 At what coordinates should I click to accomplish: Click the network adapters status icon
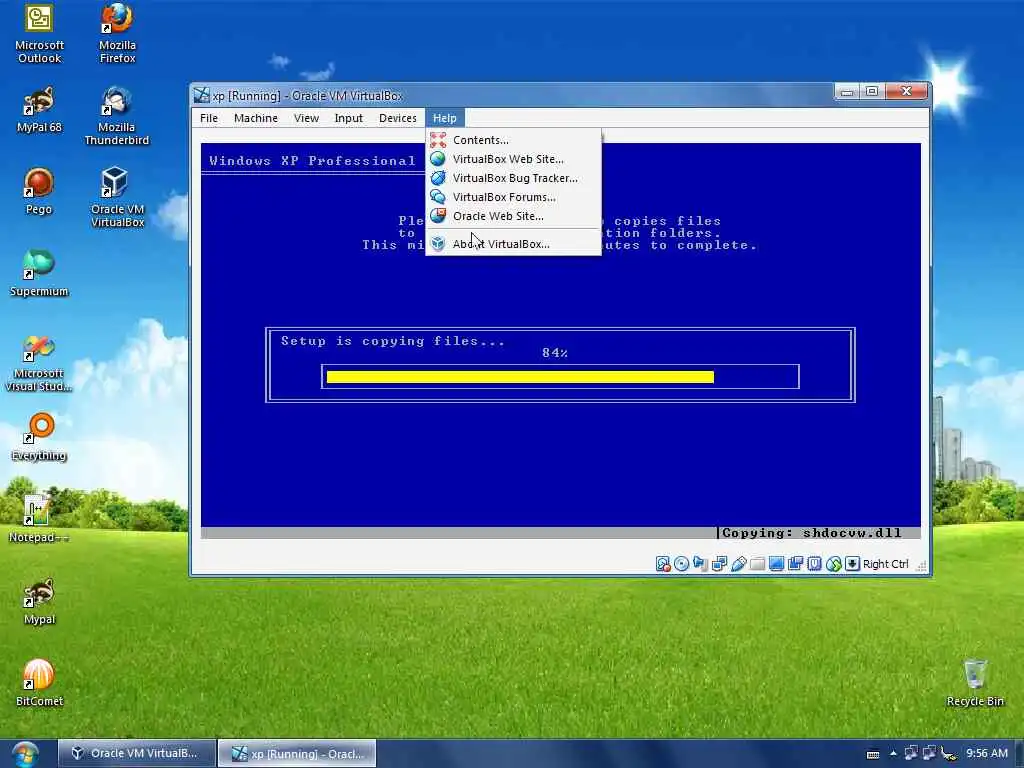point(719,564)
